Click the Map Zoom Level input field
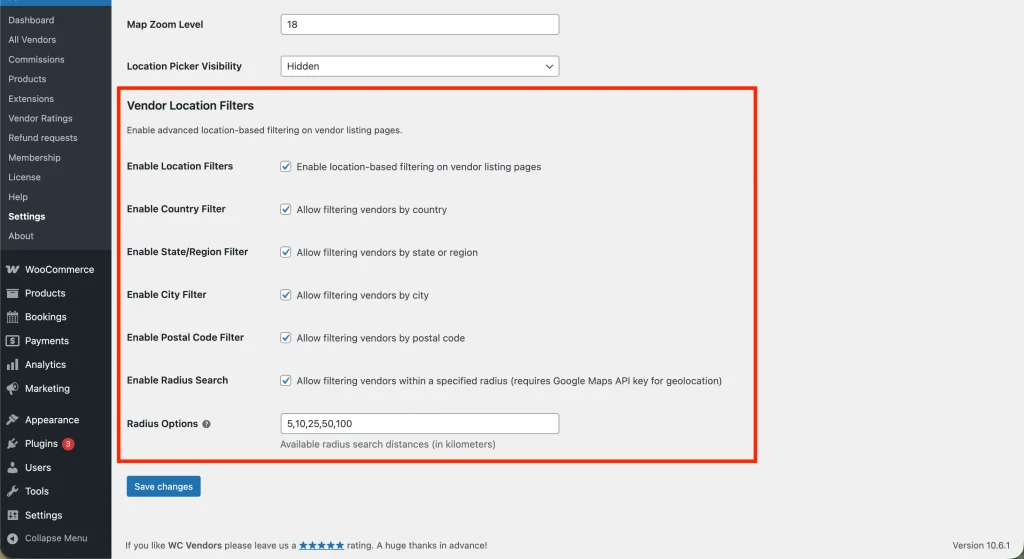This screenshot has width=1024, height=559. pyautogui.click(x=419, y=24)
